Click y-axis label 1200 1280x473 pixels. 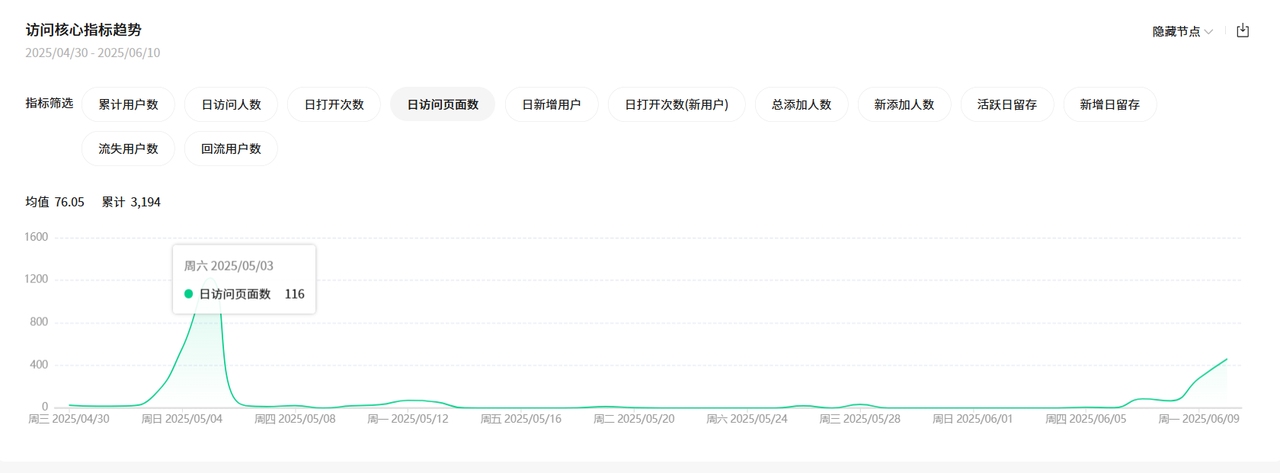[36, 280]
